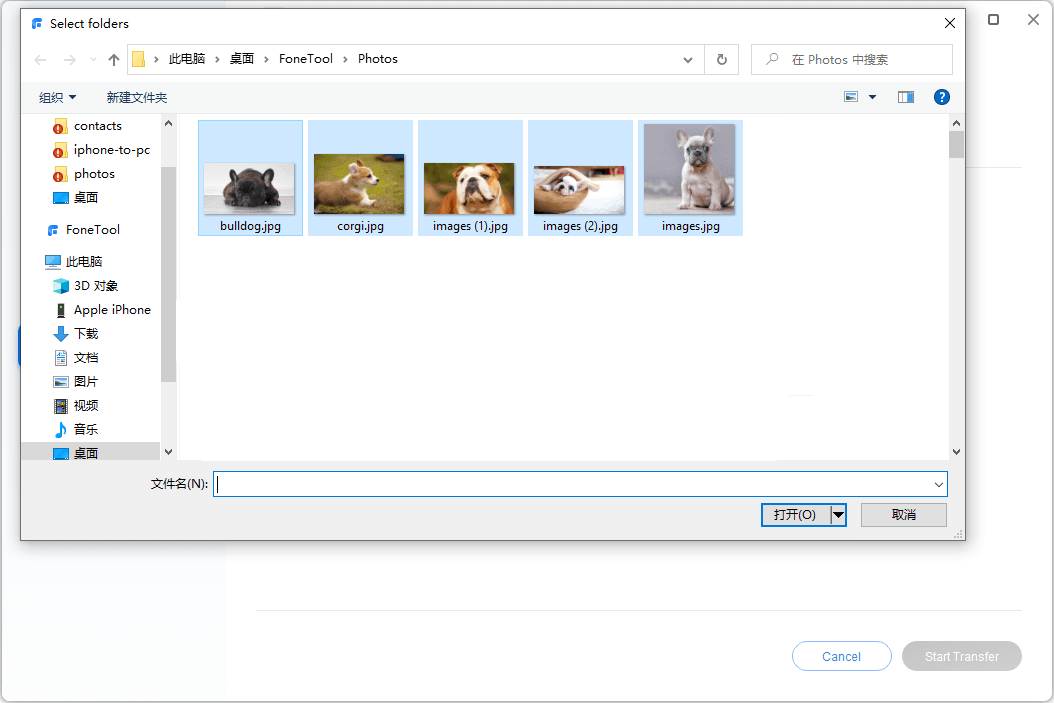Refresh the Photos folder view
Image resolution: width=1054 pixels, height=703 pixels.
point(721,60)
